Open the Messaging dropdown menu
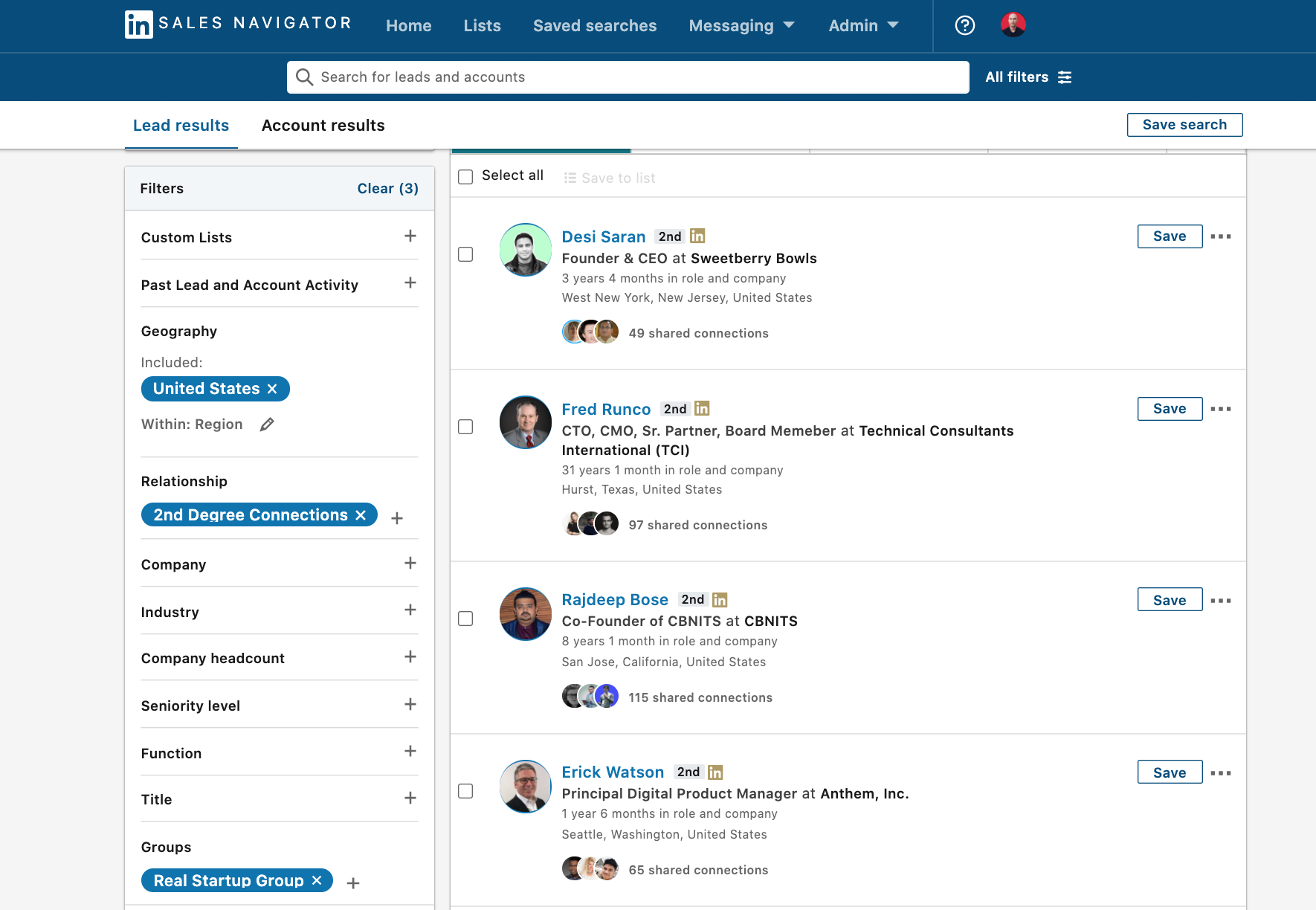1316x910 pixels. (x=741, y=25)
